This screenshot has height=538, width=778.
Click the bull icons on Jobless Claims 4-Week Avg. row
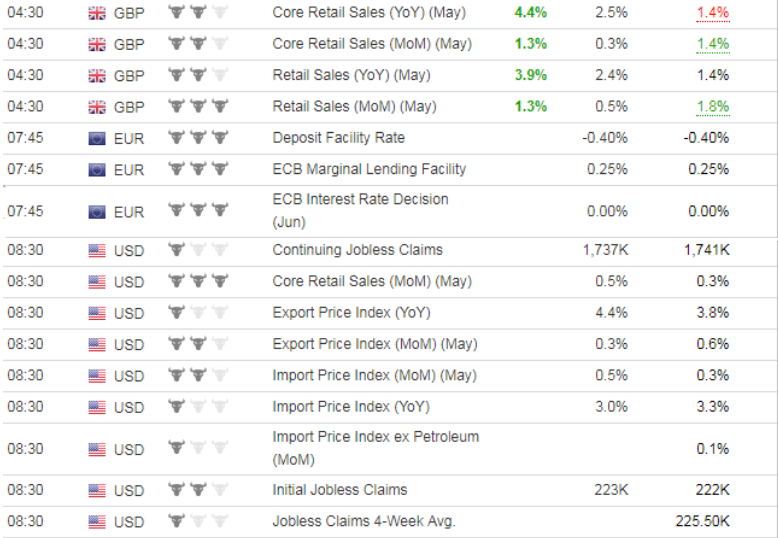198,521
